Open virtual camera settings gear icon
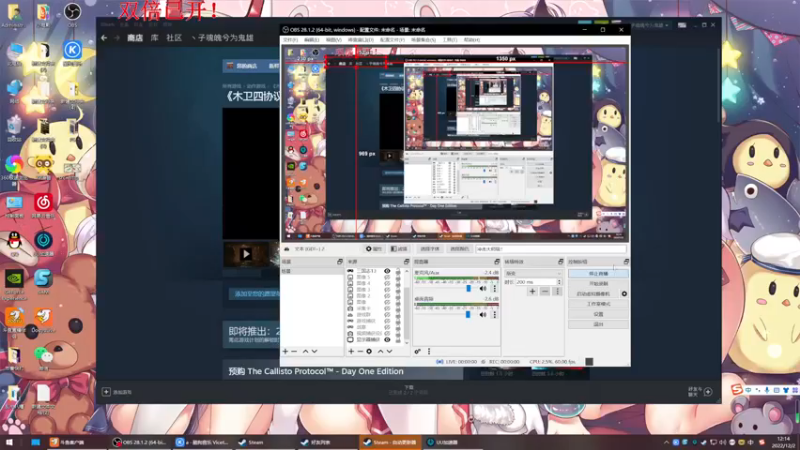This screenshot has height=450, width=800. click(624, 294)
